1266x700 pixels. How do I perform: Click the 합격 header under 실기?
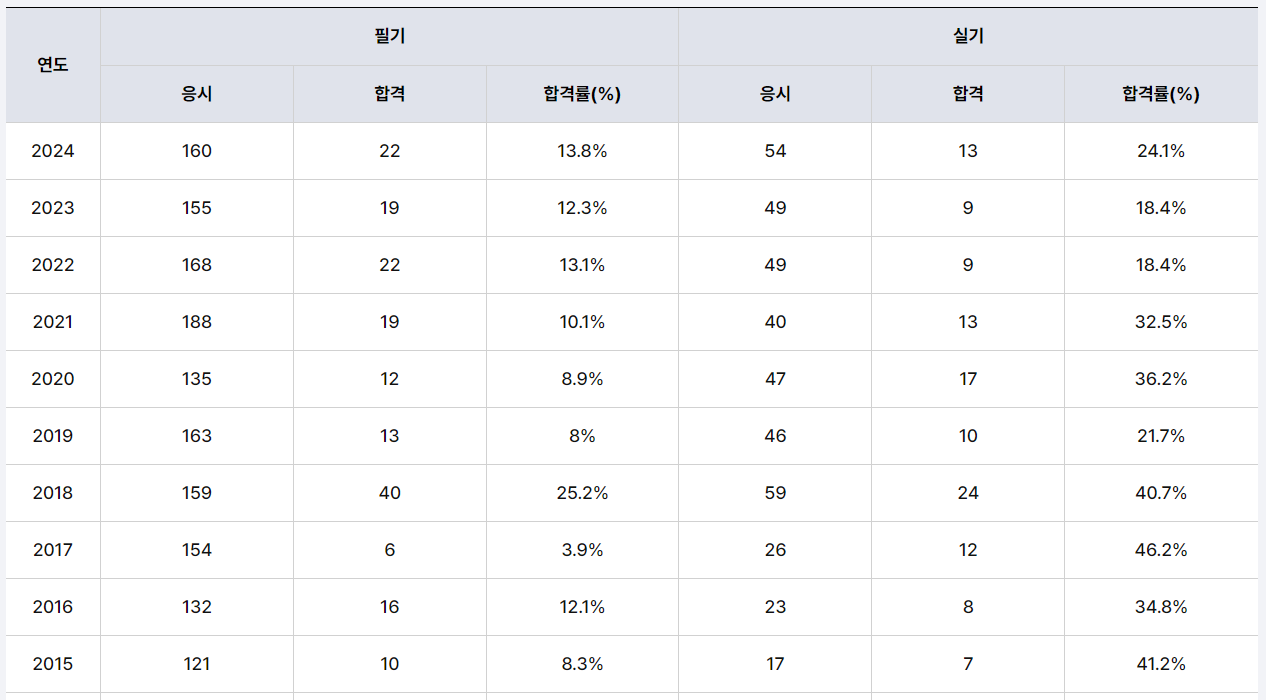968,94
